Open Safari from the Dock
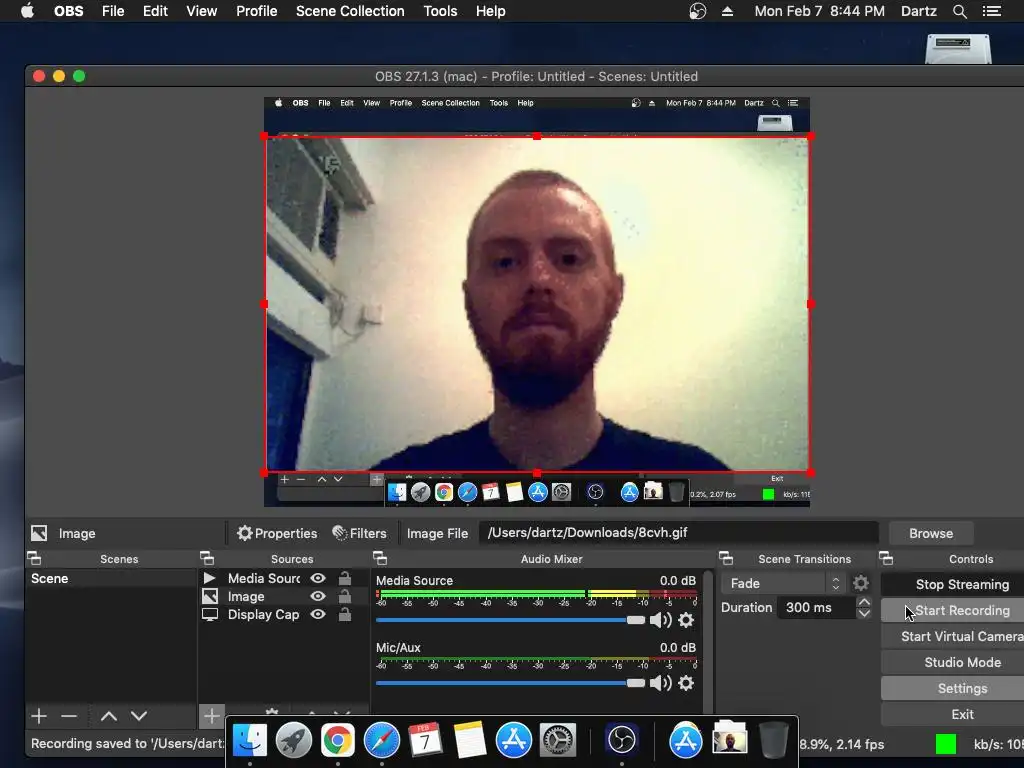The width and height of the screenshot is (1024, 768). coord(381,740)
